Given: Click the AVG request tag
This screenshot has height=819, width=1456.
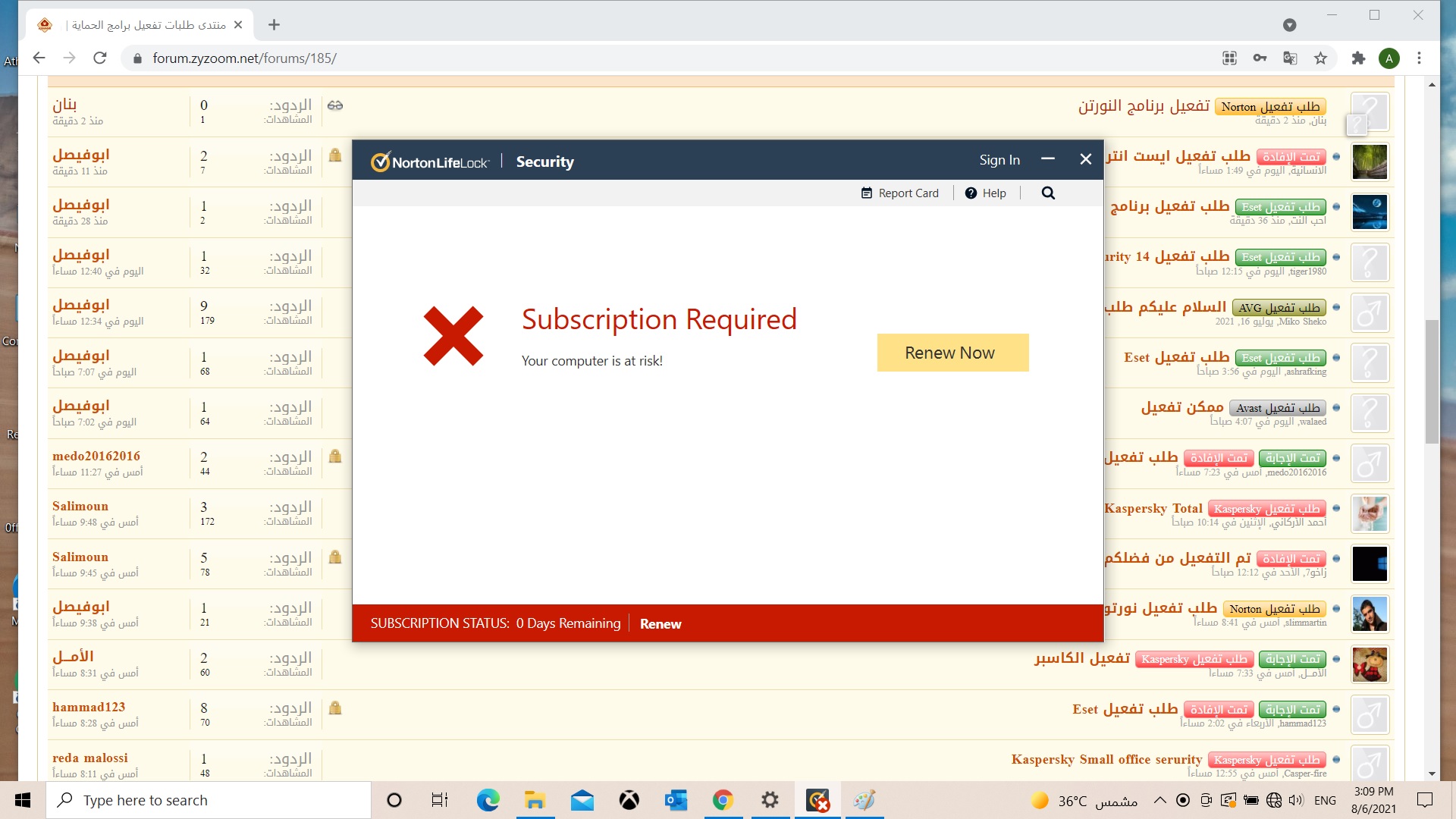Looking at the screenshot, I should click(1279, 308).
